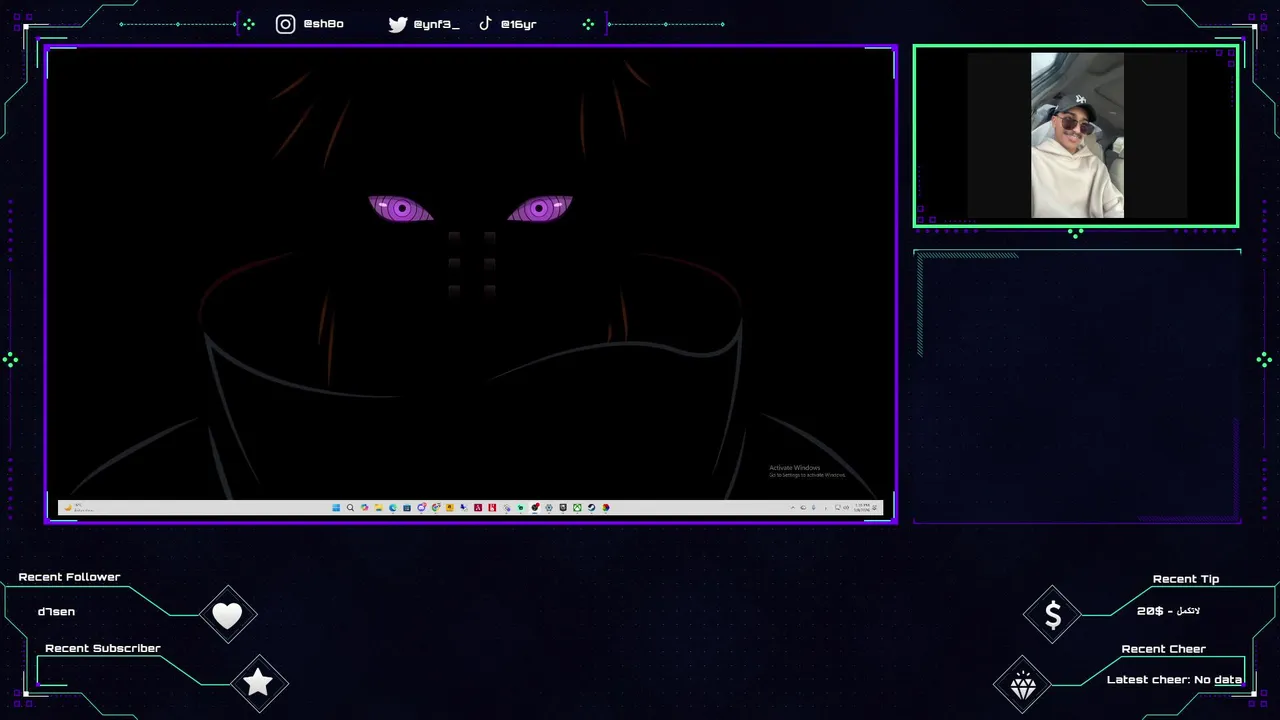The image size is (1280, 720).
Task: Click 'Latest cheer: No data' text
Action: [x=1174, y=680]
